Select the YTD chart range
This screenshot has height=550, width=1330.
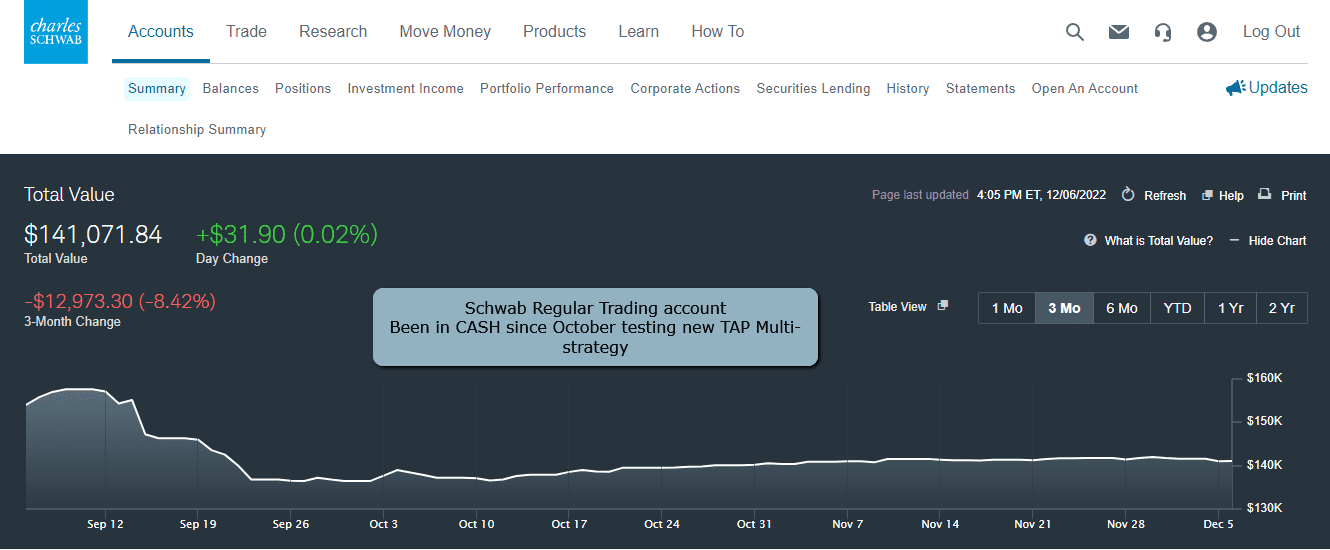[x=1177, y=308]
